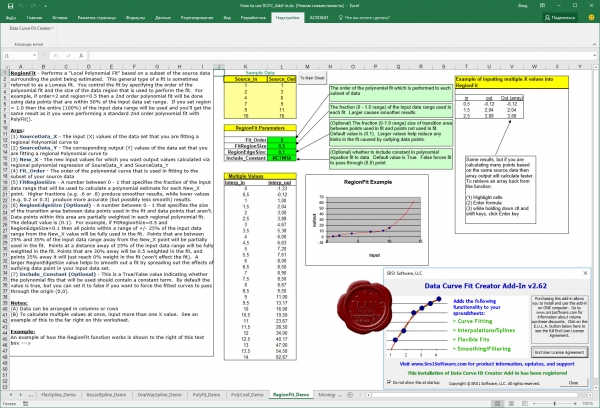This screenshot has width=600, height=408.
Task: Redo the action in quick access toolbar
Action: (x=34, y=6)
